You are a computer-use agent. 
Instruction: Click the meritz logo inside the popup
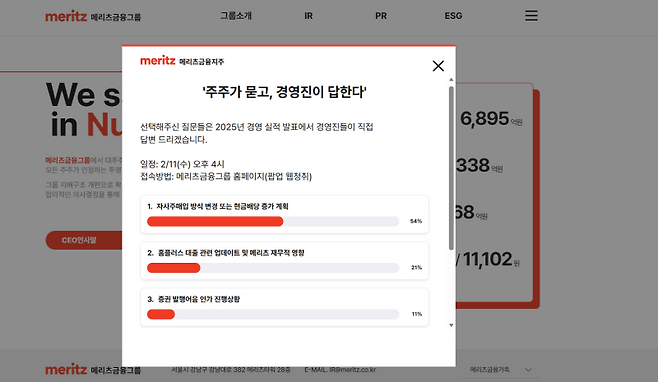[182, 61]
